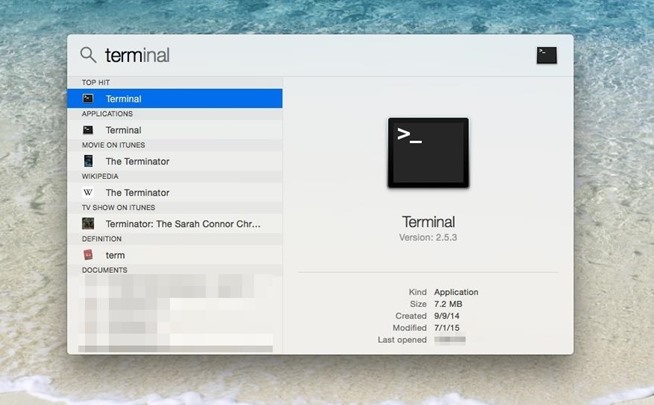The width and height of the screenshot is (654, 405).
Task: Click the Terminal title in the preview pane
Action: coord(428,222)
